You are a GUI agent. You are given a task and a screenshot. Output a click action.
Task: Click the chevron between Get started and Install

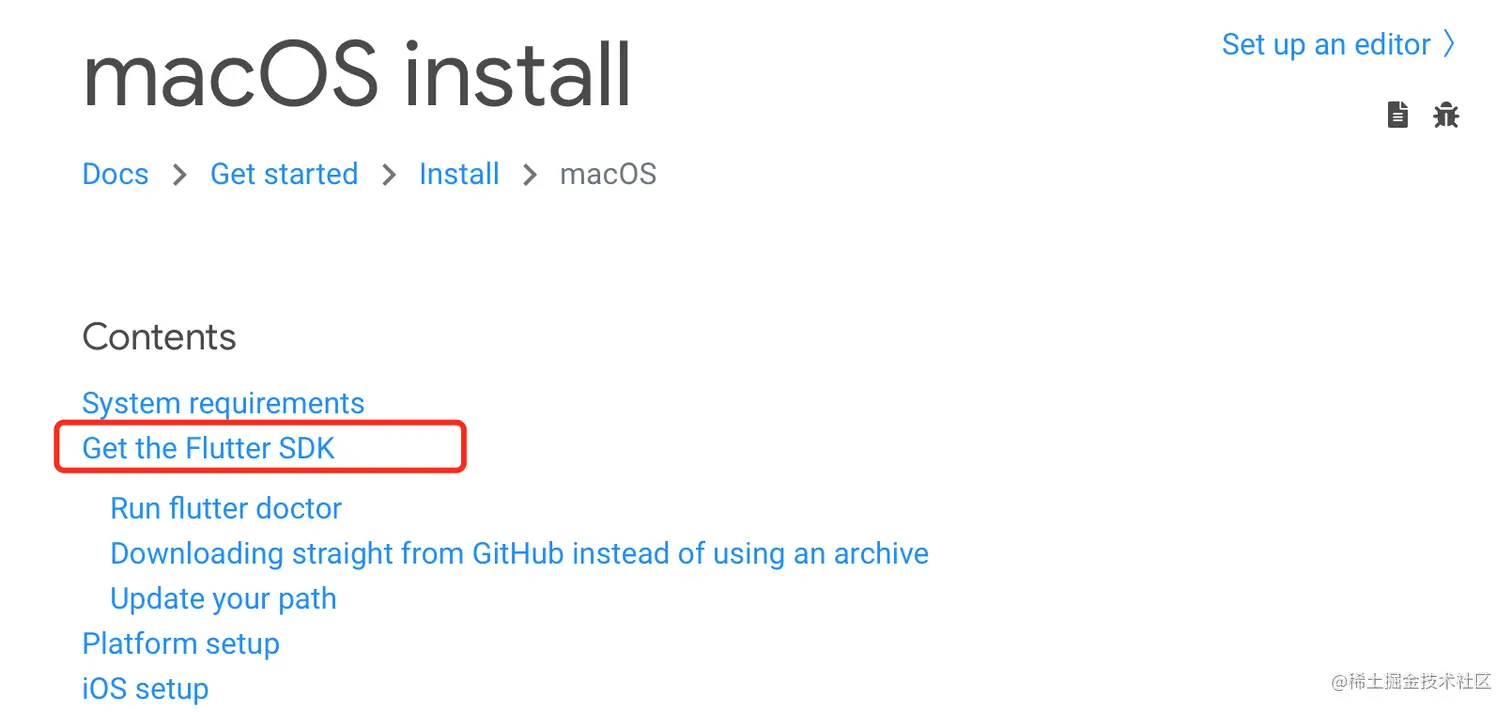click(x=389, y=175)
